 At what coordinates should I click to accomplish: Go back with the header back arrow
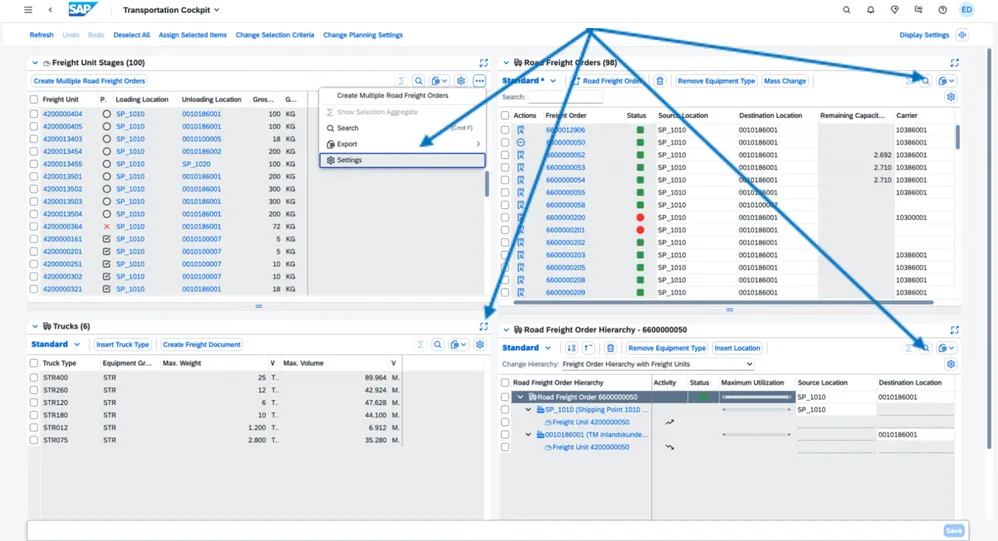[x=50, y=10]
